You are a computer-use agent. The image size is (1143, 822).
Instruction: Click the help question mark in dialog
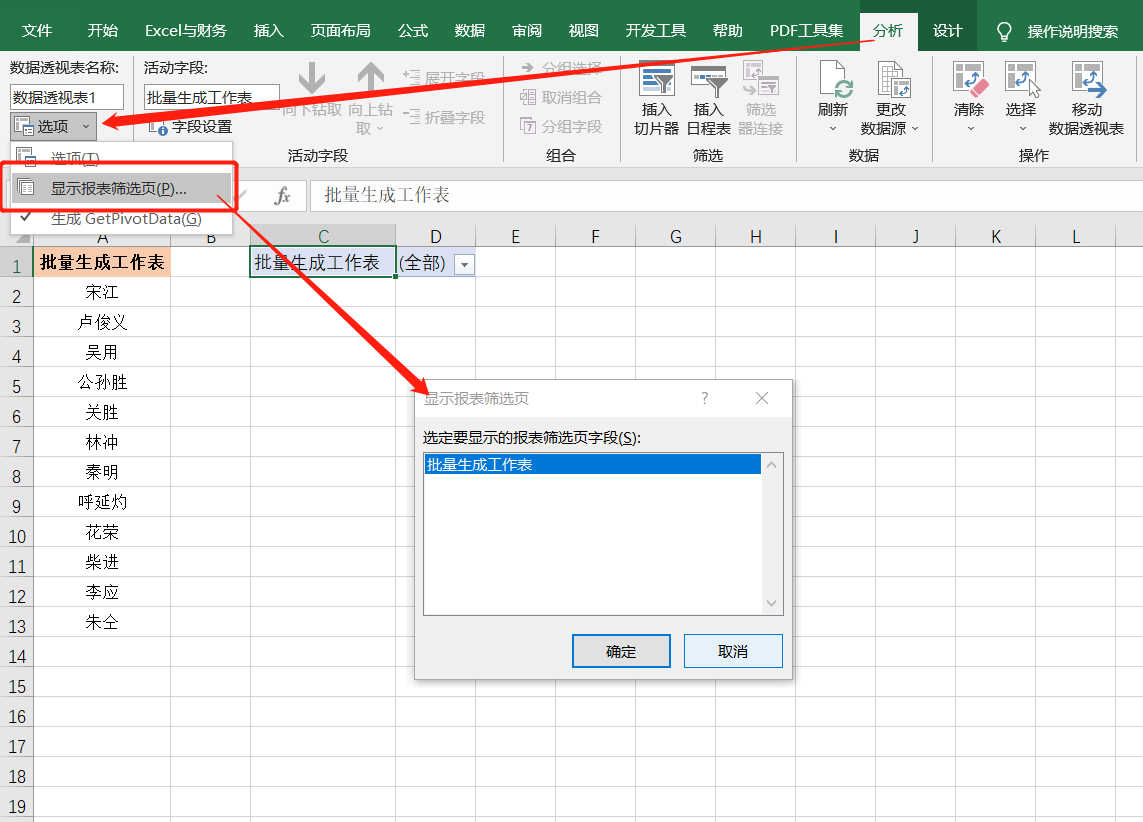tap(704, 398)
